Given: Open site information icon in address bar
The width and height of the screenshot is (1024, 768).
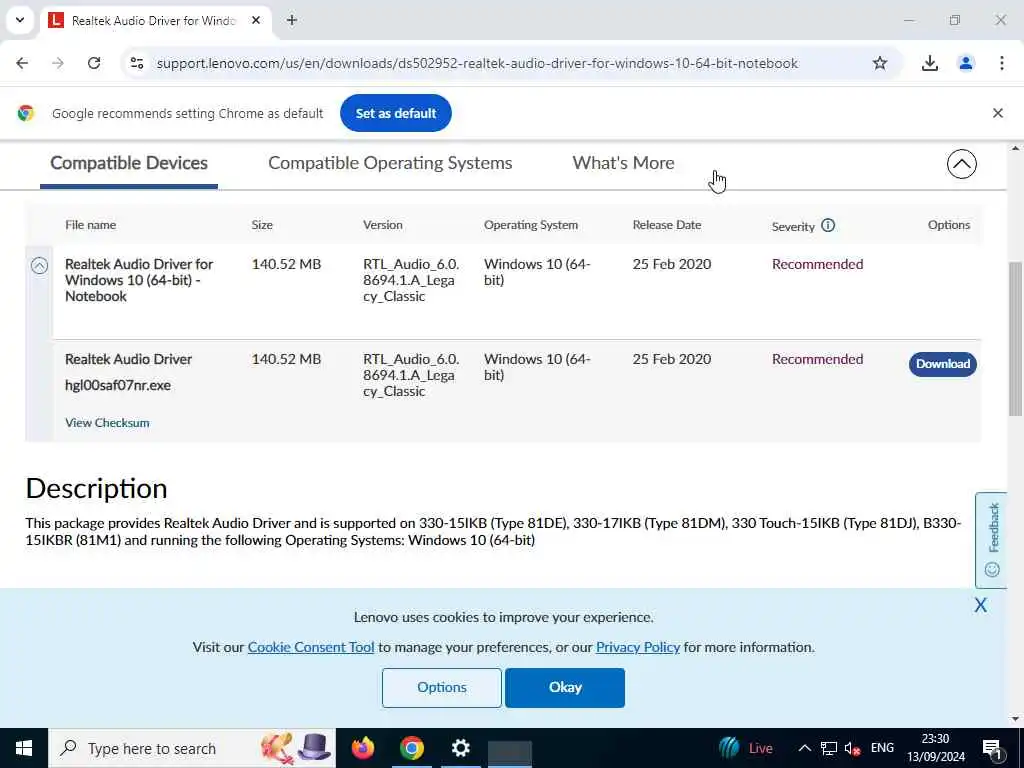Looking at the screenshot, I should point(136,63).
